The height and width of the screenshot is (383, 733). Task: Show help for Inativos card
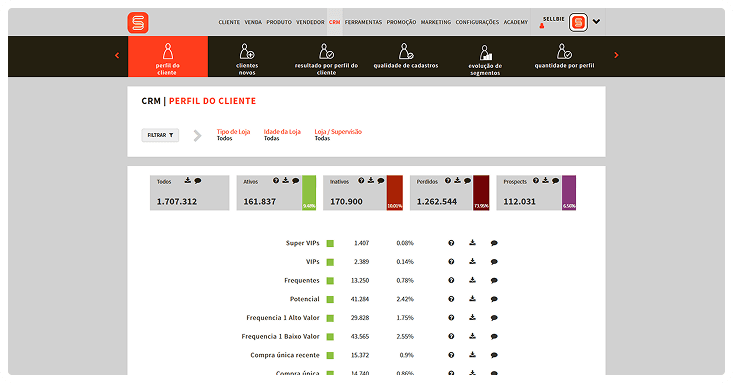pos(361,181)
